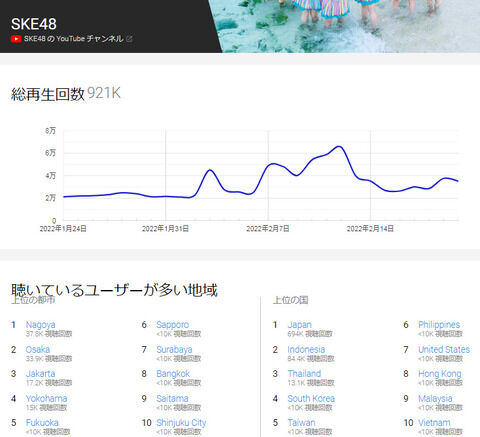
Task: Select the 33.9K view count under Osaka
Action: pyautogui.click(x=49, y=359)
